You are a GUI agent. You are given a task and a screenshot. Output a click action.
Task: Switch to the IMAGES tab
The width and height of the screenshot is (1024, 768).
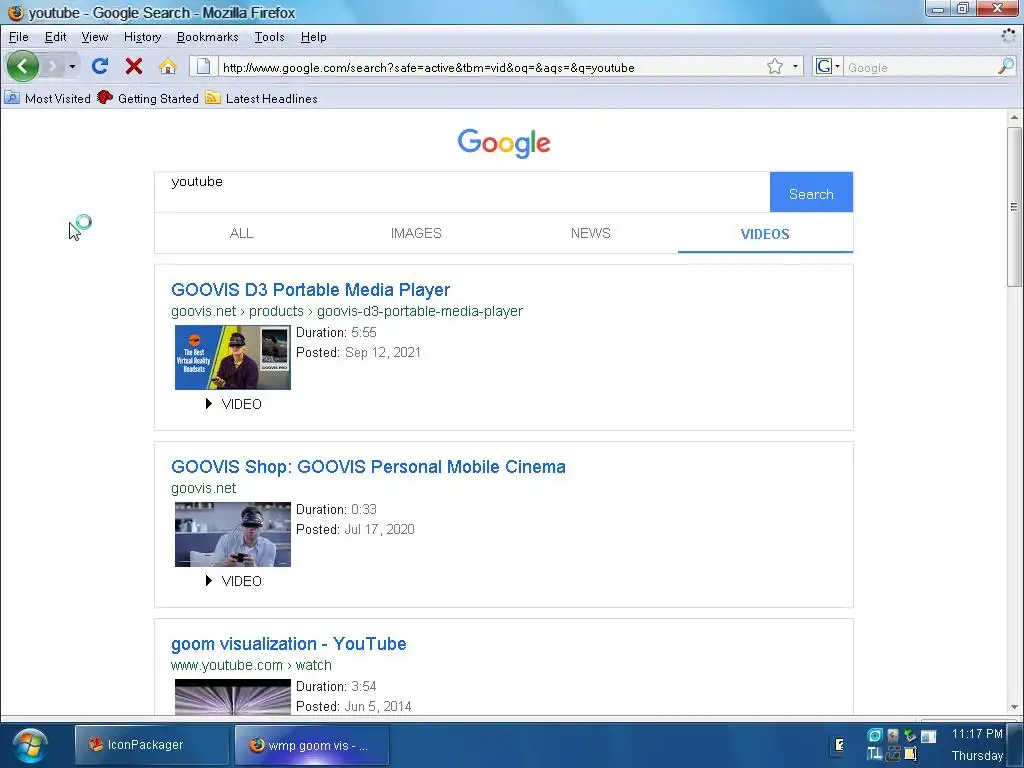tap(416, 233)
